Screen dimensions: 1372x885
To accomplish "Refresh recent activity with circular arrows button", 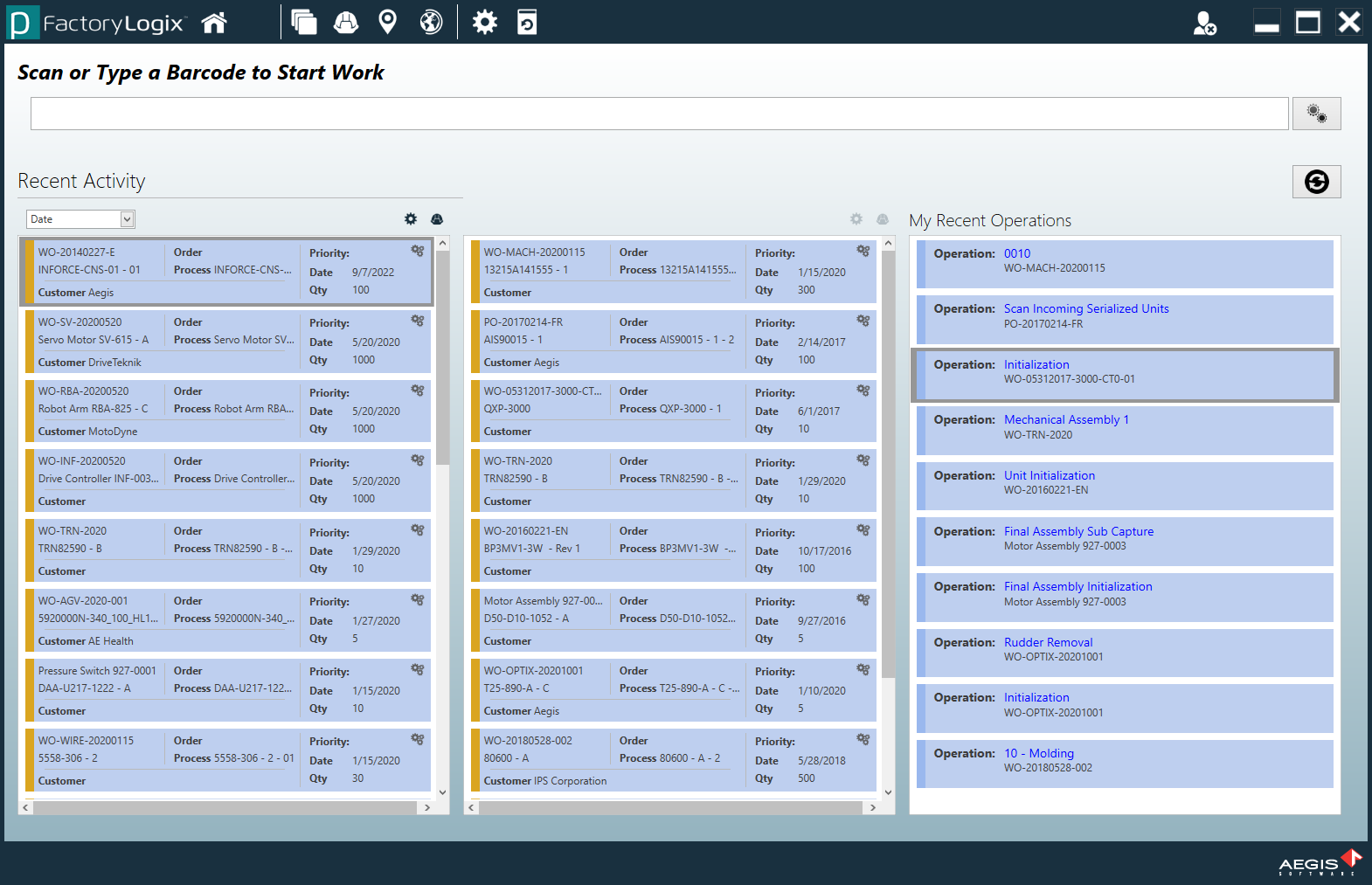I will coord(1316,182).
